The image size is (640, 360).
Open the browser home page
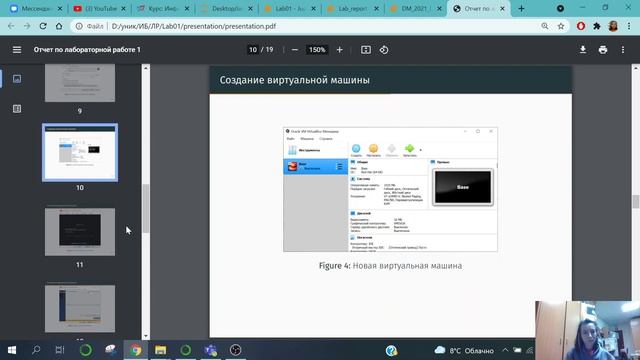pos(59,26)
